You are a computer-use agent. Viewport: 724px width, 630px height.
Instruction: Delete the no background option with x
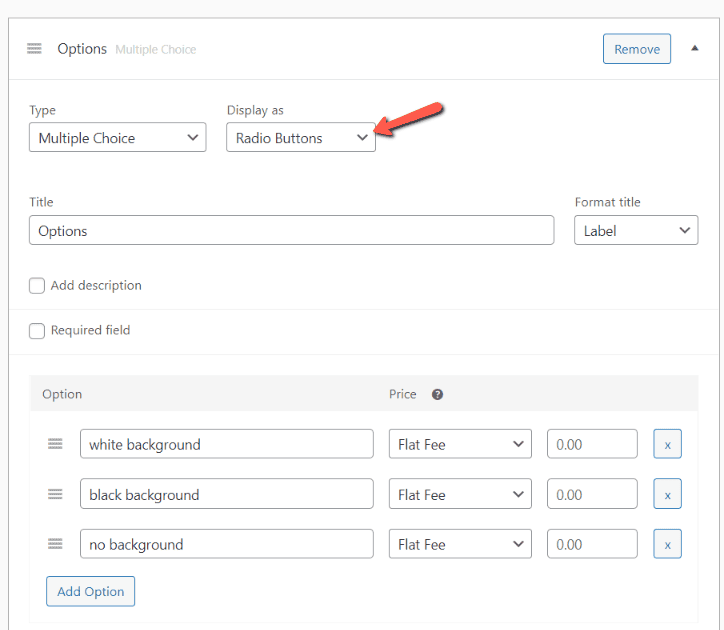coord(667,544)
